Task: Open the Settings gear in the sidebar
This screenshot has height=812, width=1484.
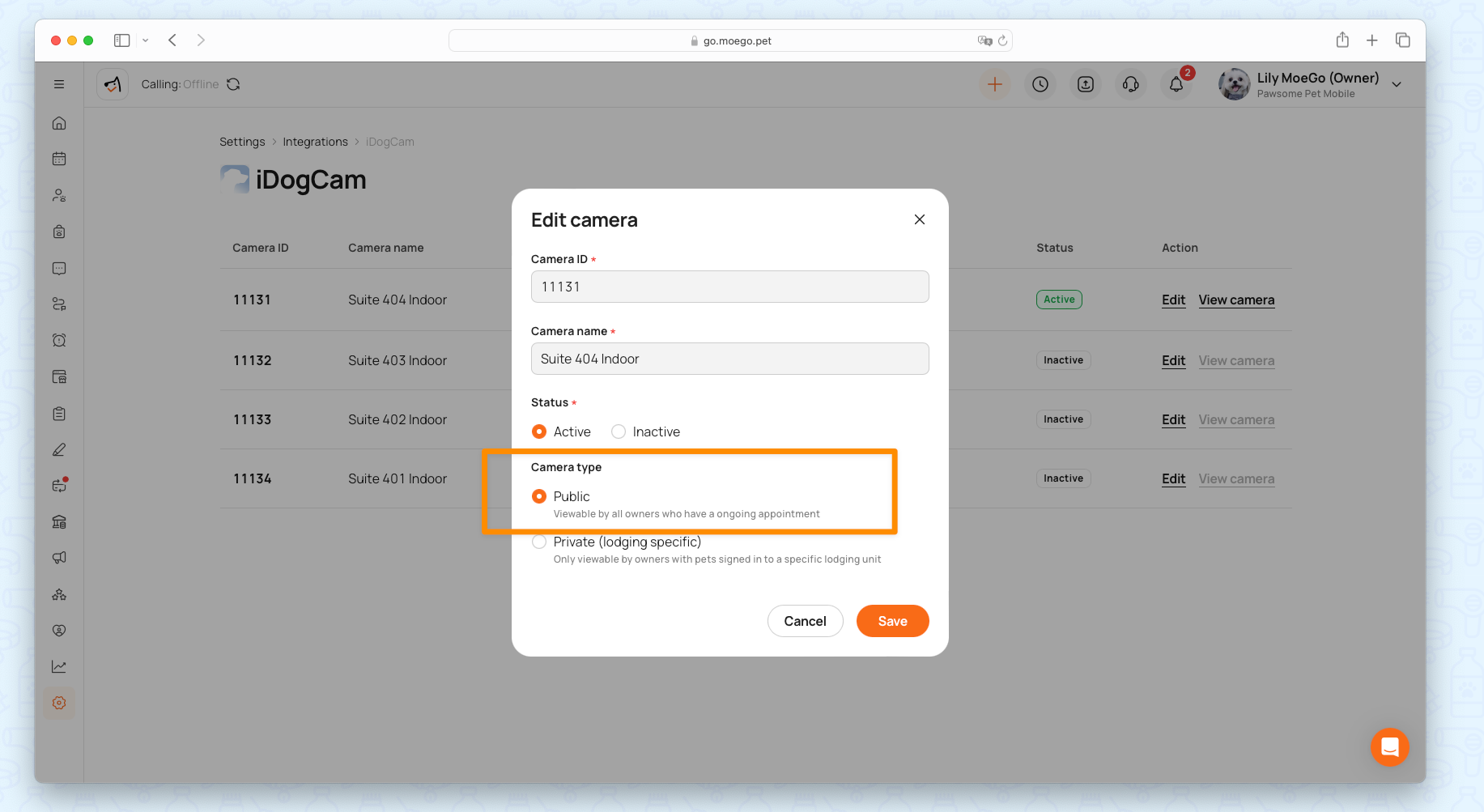Action: click(x=59, y=703)
